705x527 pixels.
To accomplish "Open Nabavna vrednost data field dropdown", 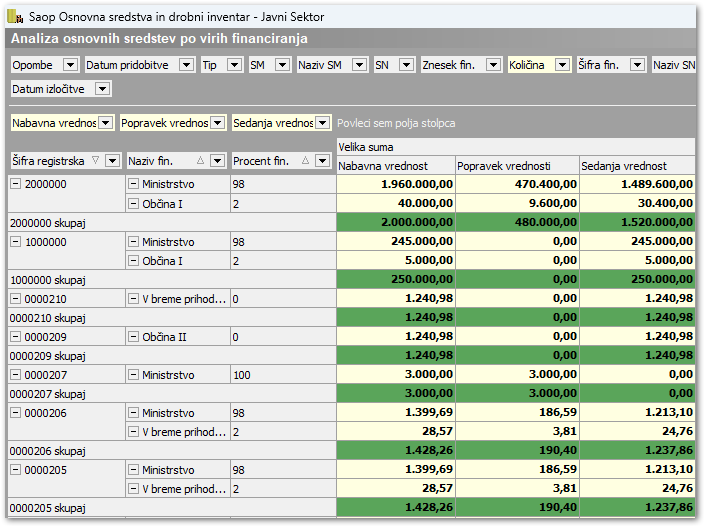I will click(105, 123).
